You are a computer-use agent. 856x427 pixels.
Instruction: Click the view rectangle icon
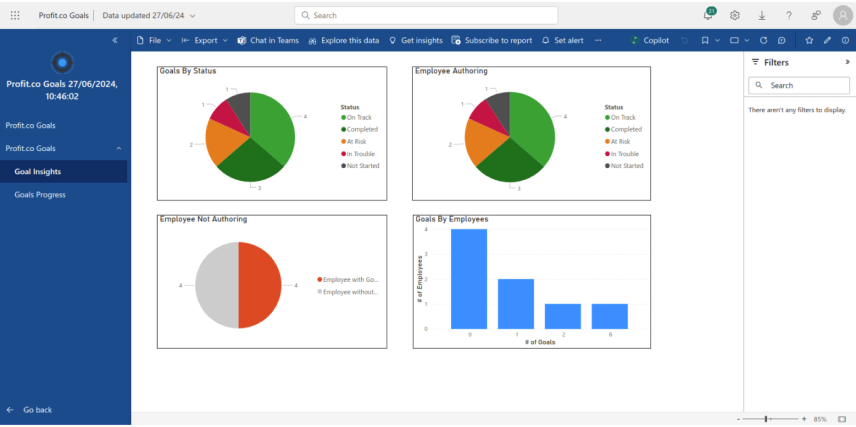coord(734,40)
